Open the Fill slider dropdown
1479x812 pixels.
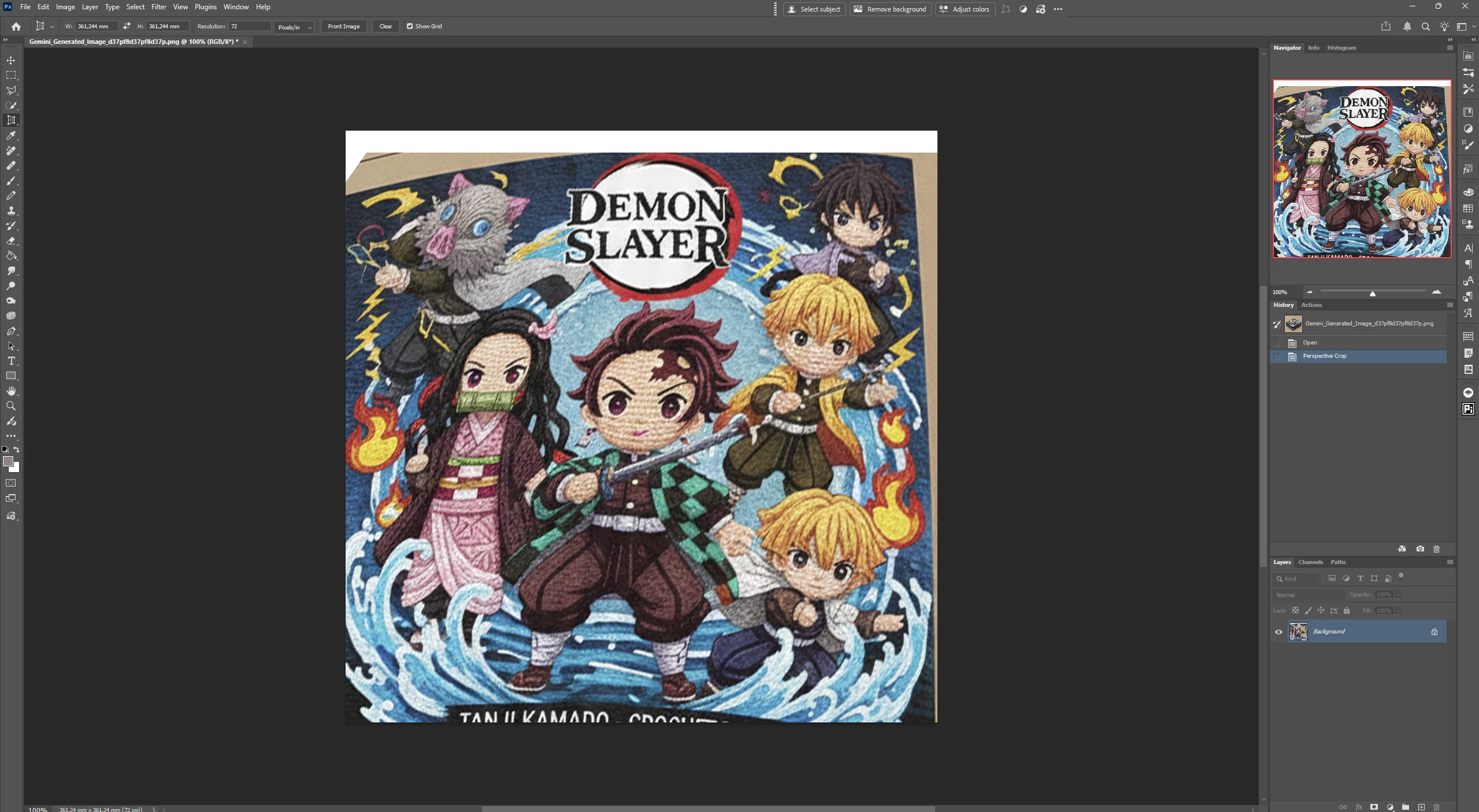[x=1399, y=610]
